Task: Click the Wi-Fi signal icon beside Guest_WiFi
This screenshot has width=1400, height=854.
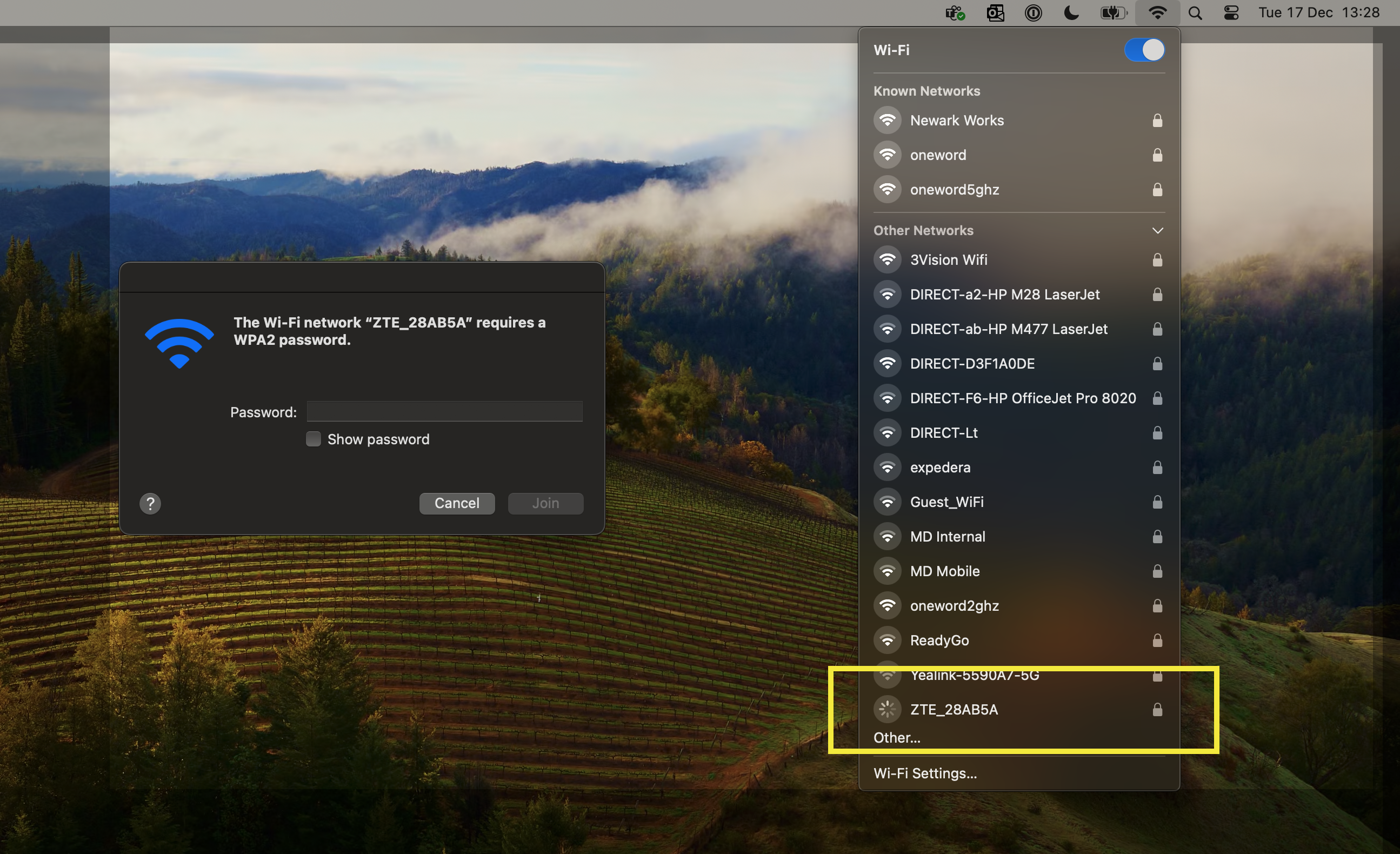Action: [888, 502]
